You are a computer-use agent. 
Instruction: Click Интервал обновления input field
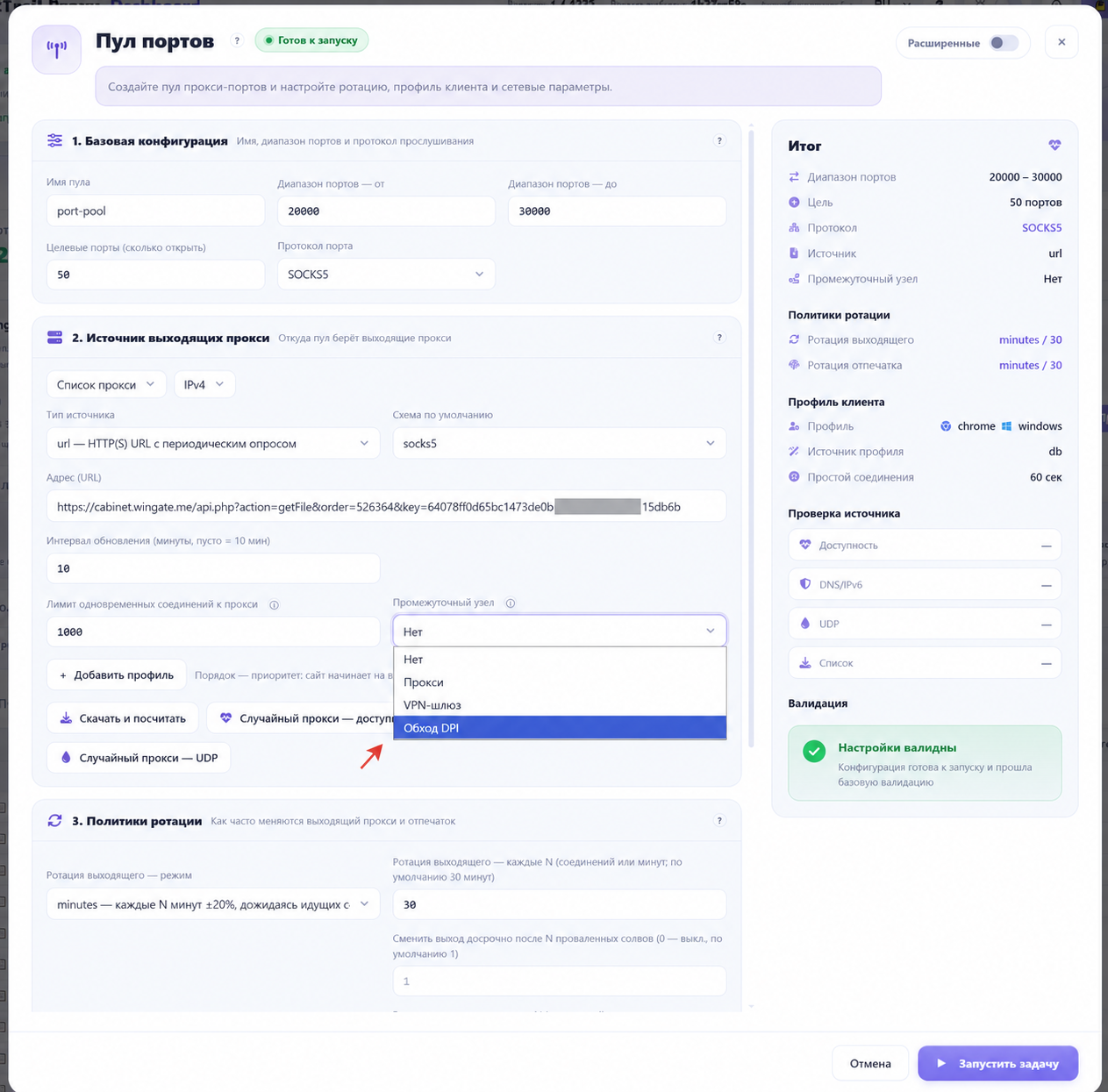click(x=213, y=568)
